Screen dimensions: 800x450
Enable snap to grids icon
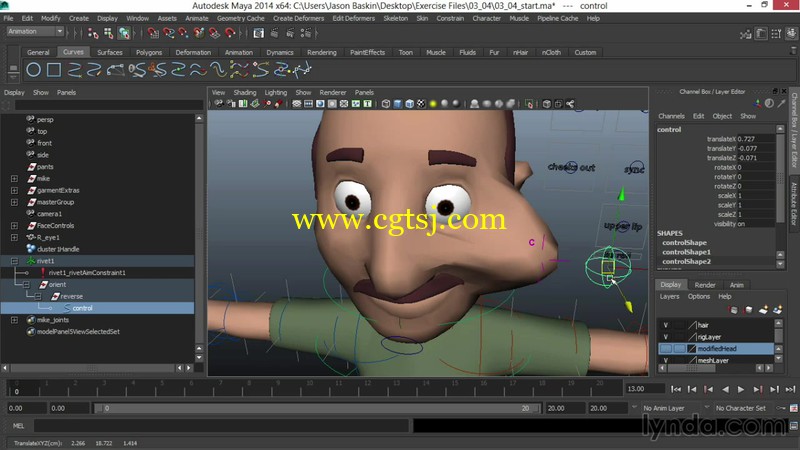[x=153, y=33]
